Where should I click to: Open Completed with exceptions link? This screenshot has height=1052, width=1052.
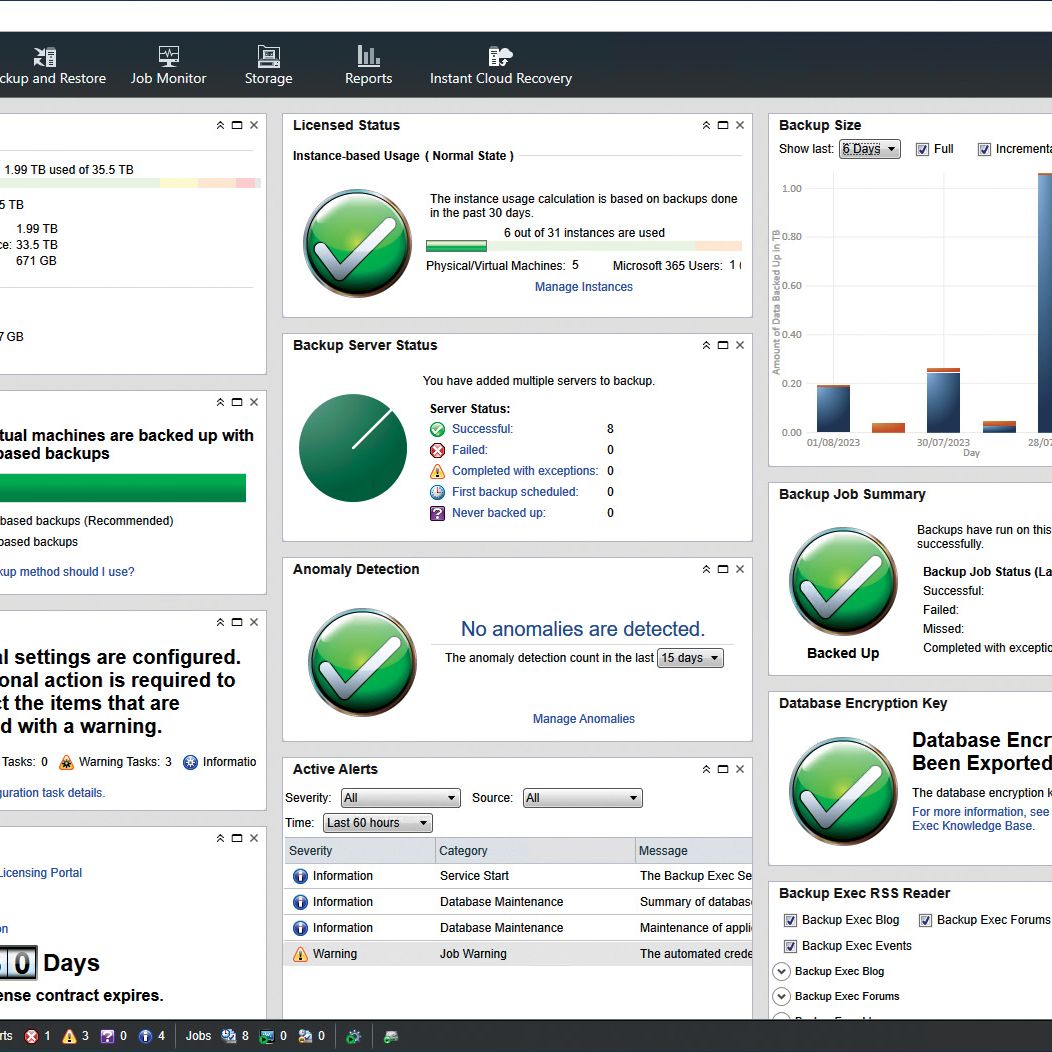[x=525, y=471]
